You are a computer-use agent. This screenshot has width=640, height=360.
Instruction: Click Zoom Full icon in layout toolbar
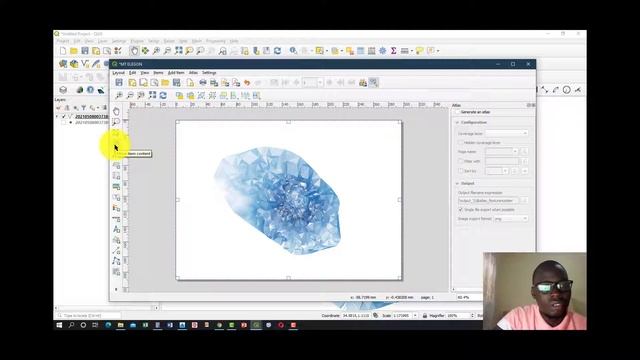152,96
